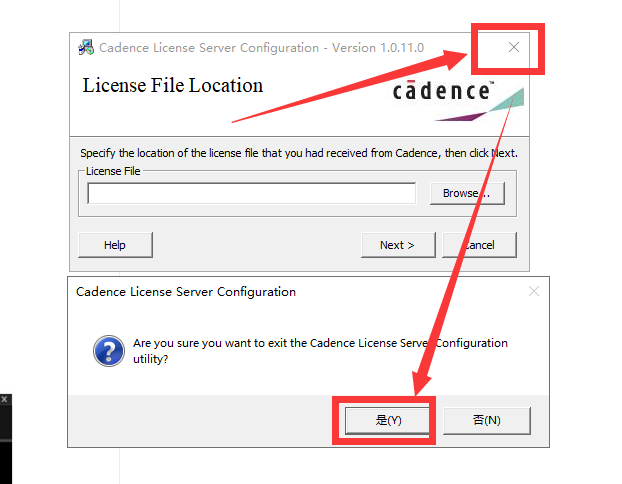
Task: Confirm exit with the 是(Y) button
Action: 388,420
